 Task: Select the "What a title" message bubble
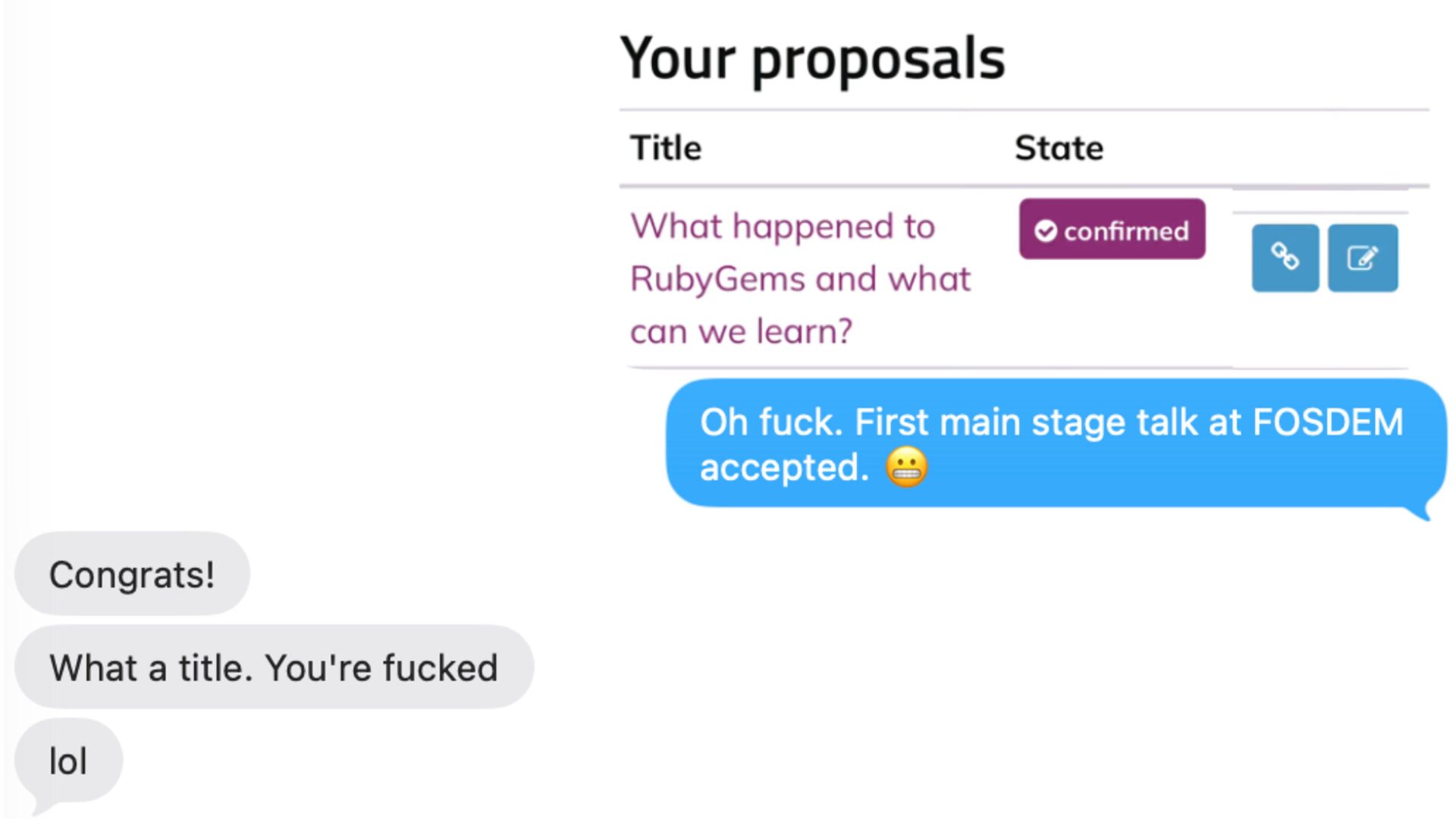(x=274, y=667)
